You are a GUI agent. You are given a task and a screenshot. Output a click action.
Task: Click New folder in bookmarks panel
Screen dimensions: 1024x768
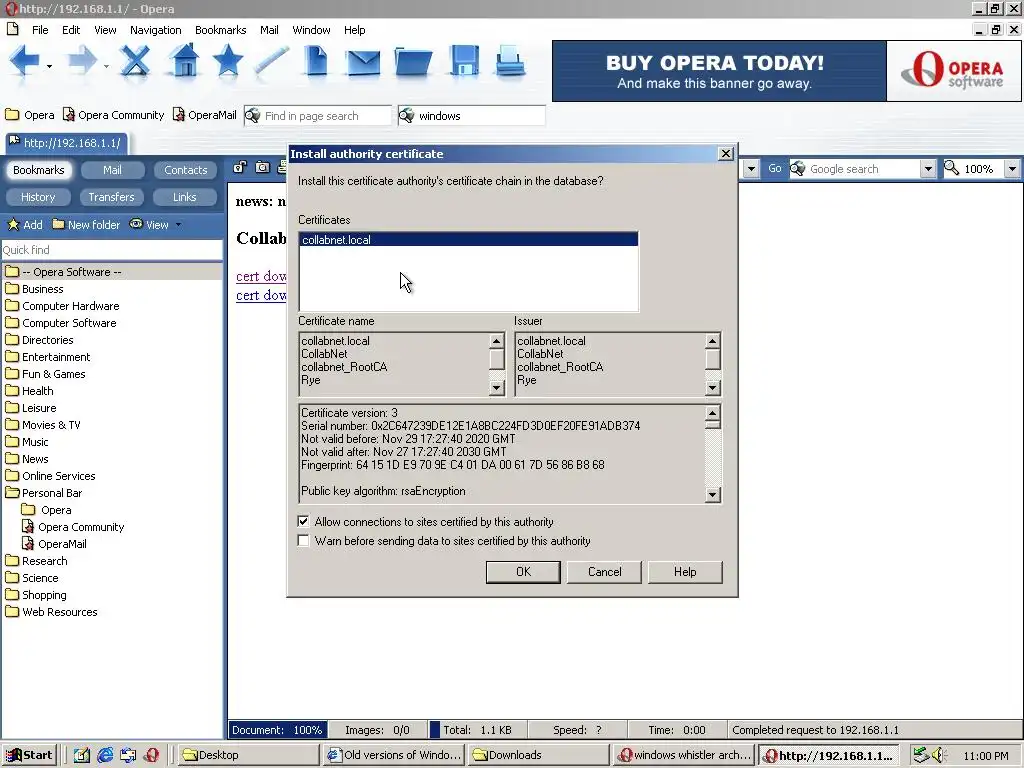click(86, 225)
